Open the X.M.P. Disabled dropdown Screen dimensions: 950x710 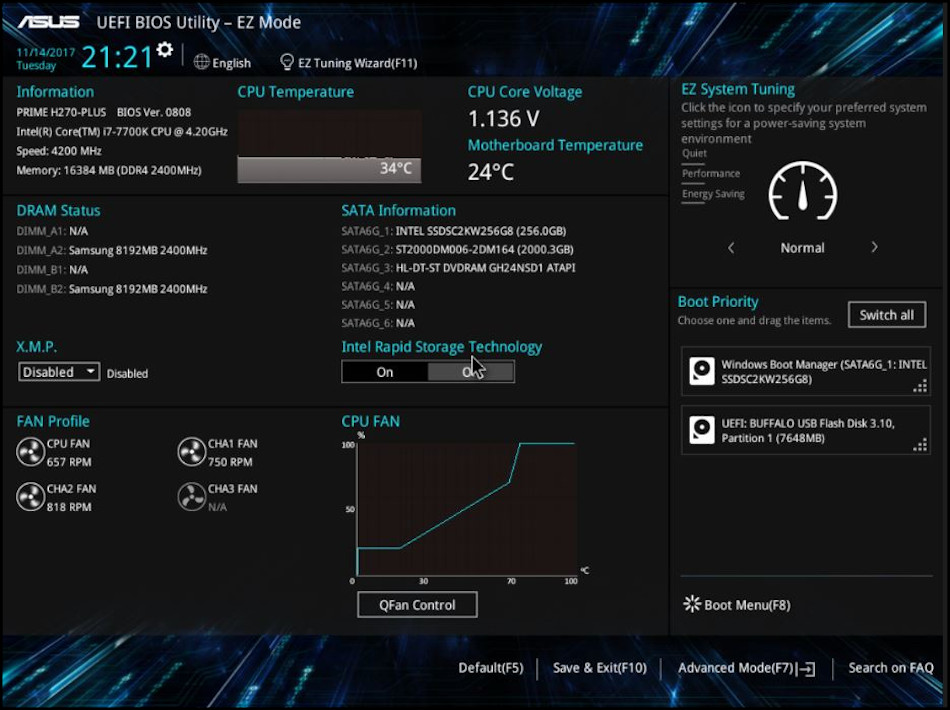(x=59, y=371)
